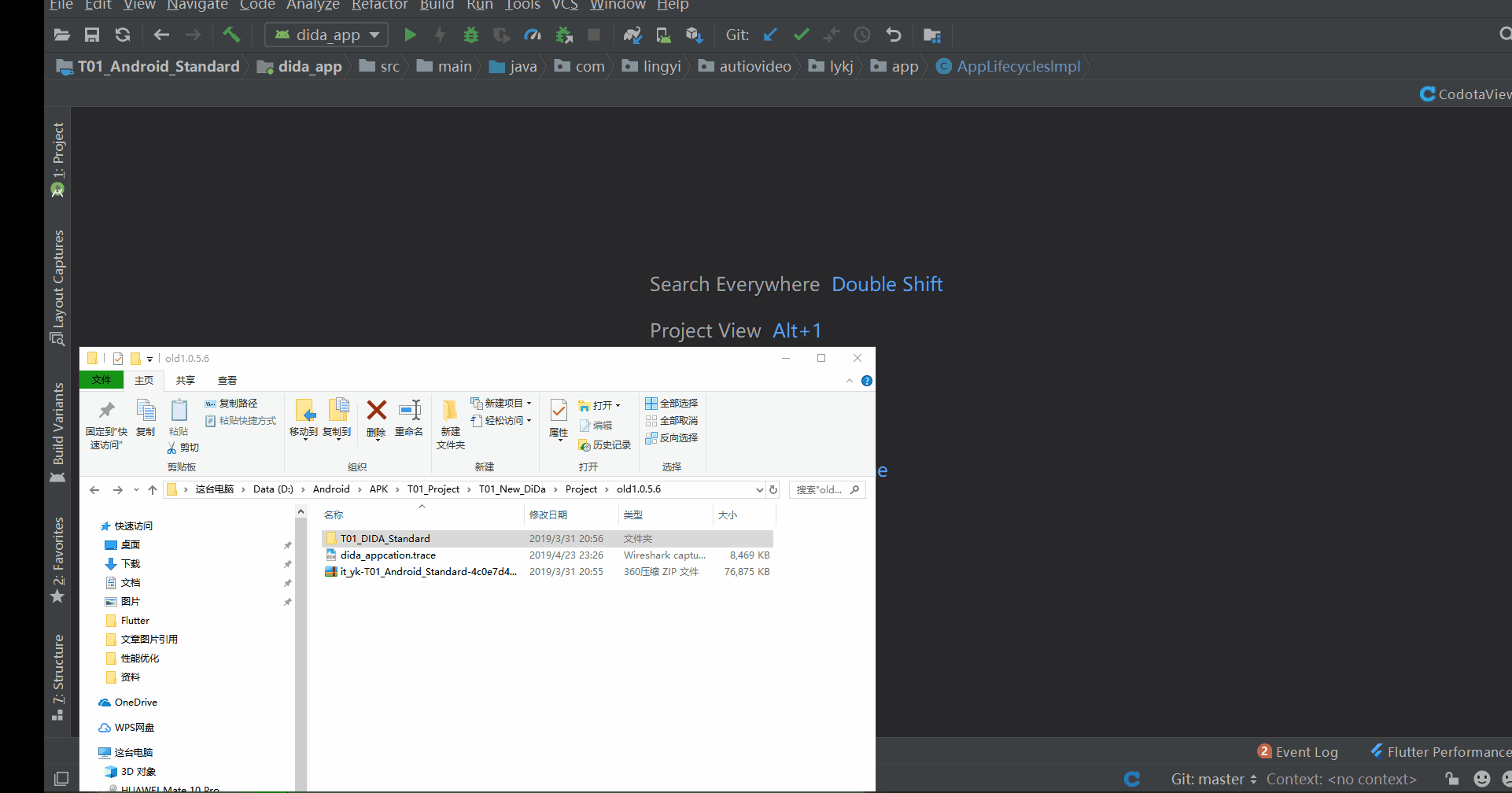Collapse the Explorer ribbon with chevron

(850, 381)
